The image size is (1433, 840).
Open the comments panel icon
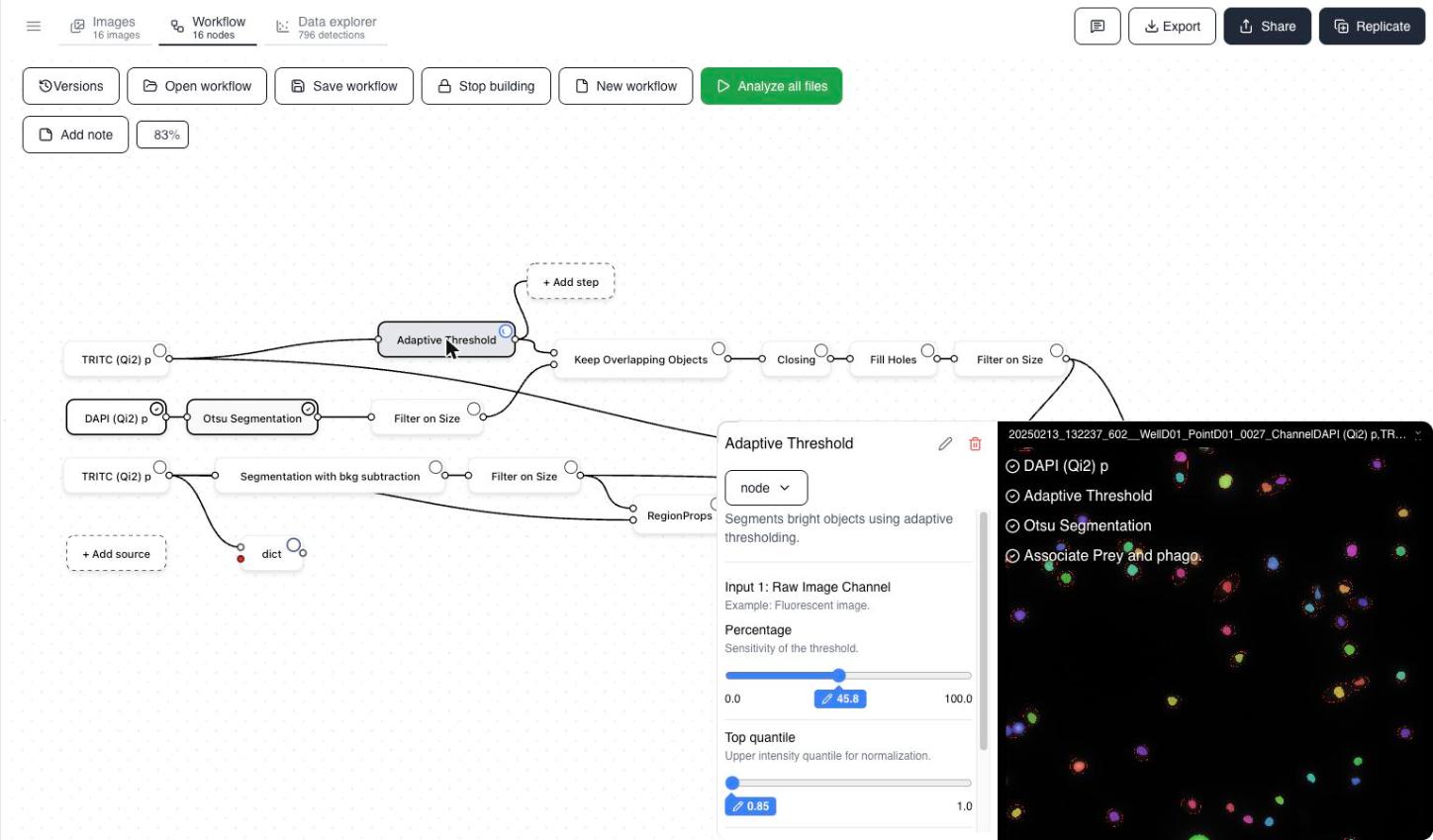click(x=1098, y=27)
